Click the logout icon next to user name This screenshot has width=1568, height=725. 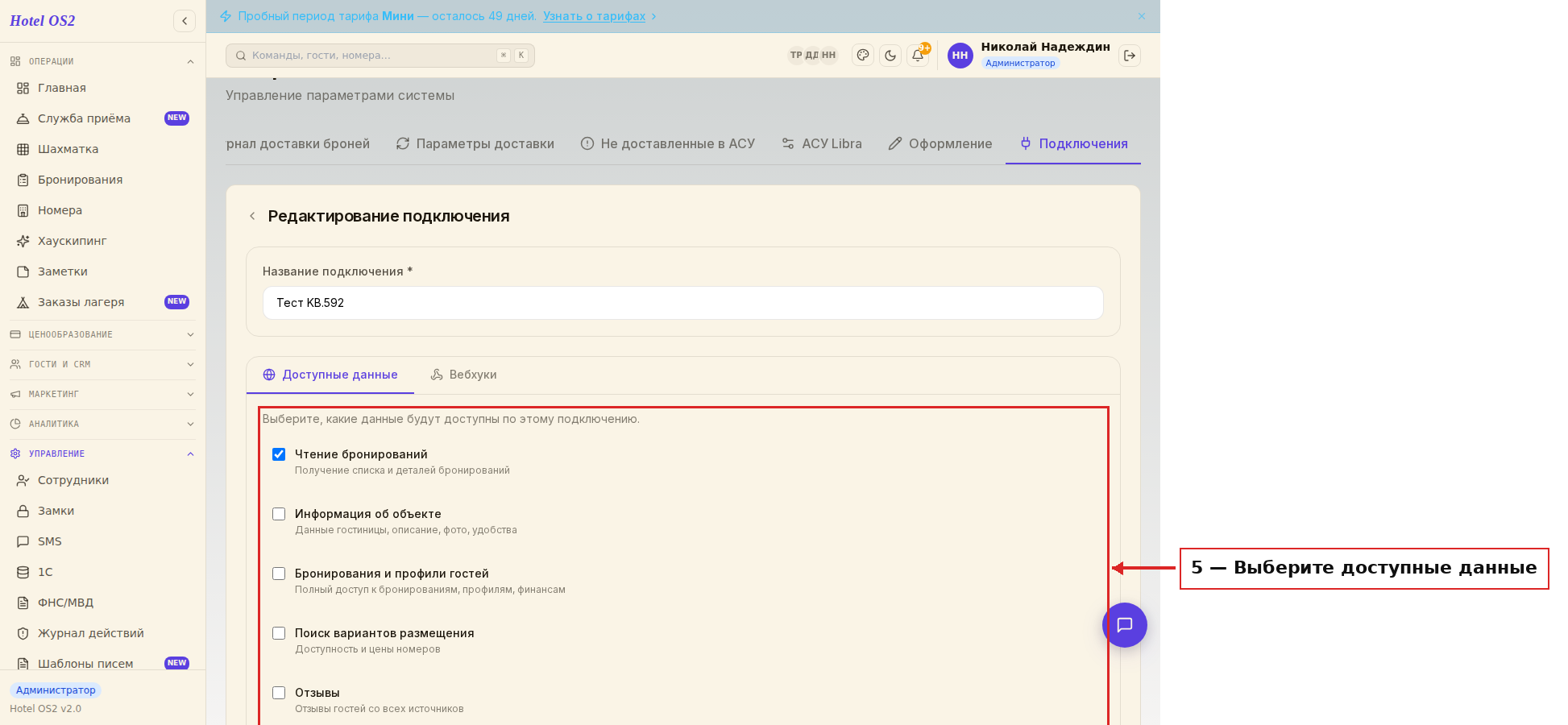(1130, 56)
